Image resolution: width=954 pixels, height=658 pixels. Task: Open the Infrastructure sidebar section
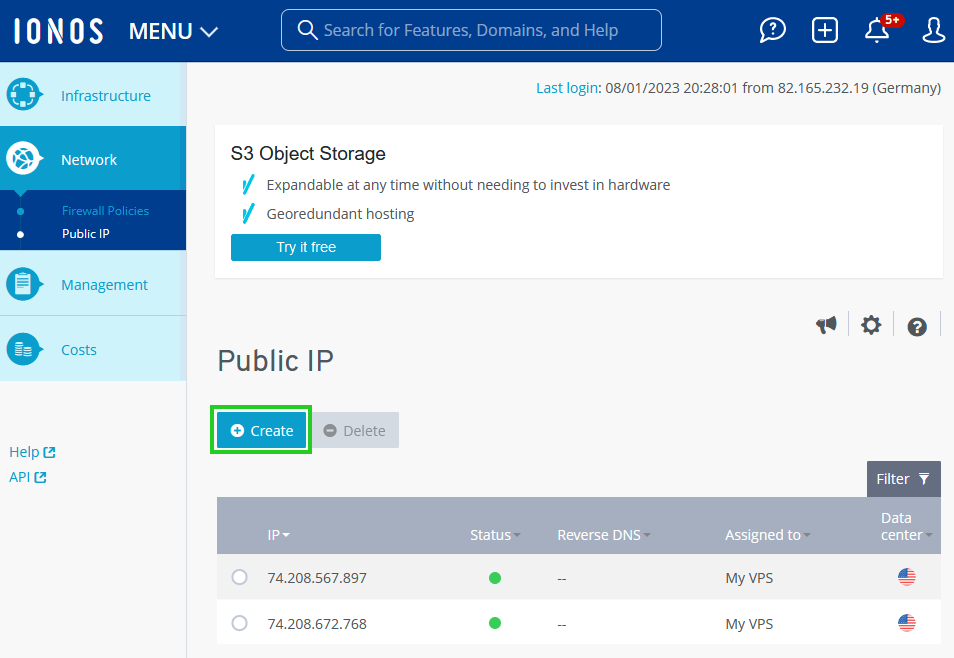(x=105, y=96)
